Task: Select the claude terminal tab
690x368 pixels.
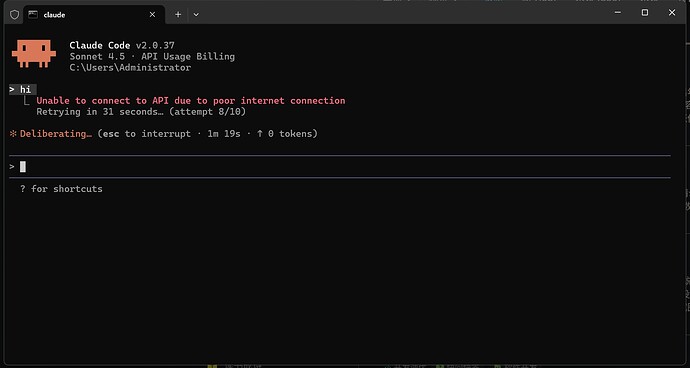Action: coord(94,15)
